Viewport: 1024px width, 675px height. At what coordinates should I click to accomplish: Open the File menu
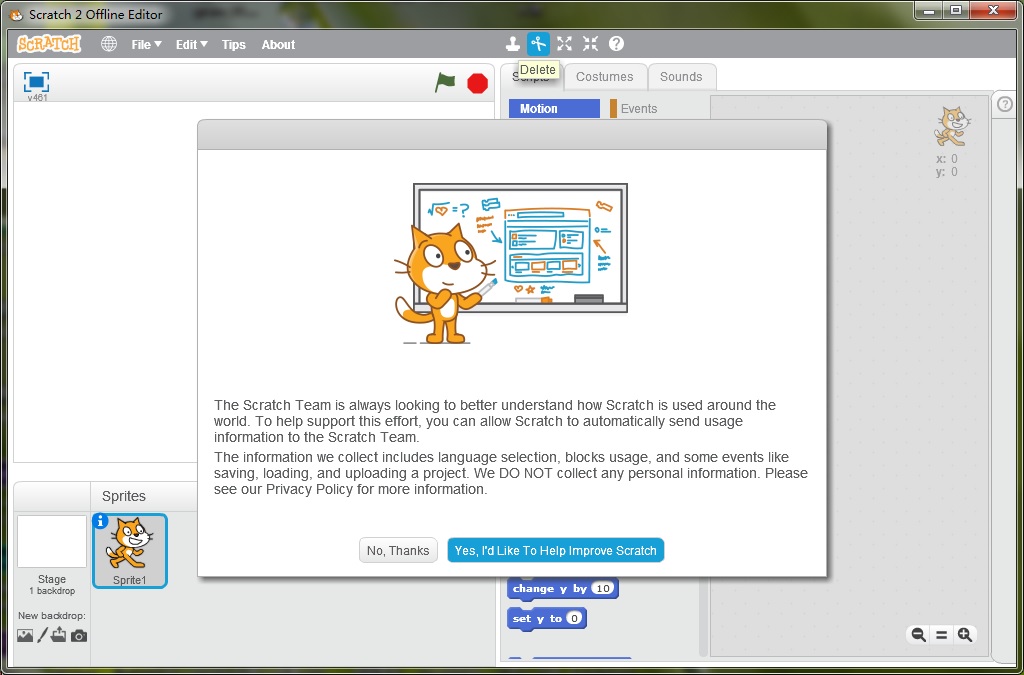tap(146, 44)
